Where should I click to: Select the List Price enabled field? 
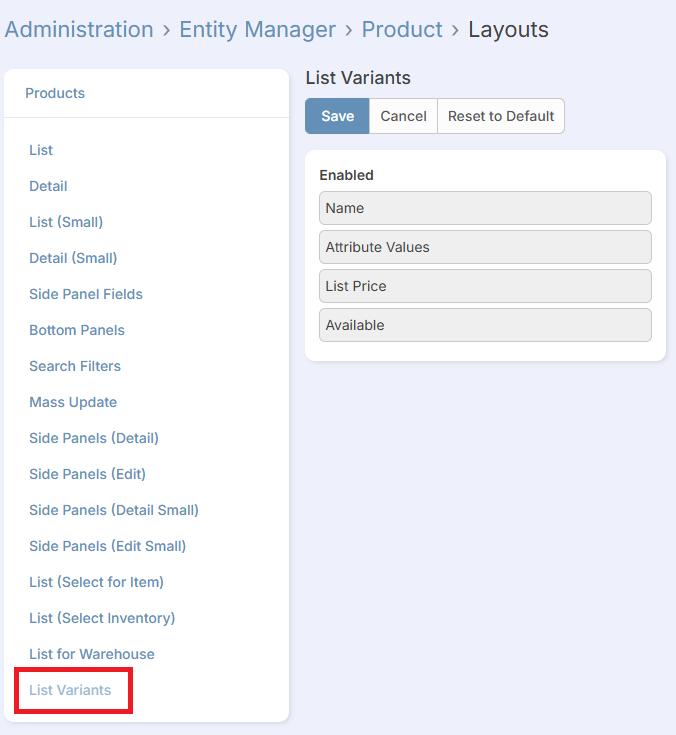(x=485, y=286)
